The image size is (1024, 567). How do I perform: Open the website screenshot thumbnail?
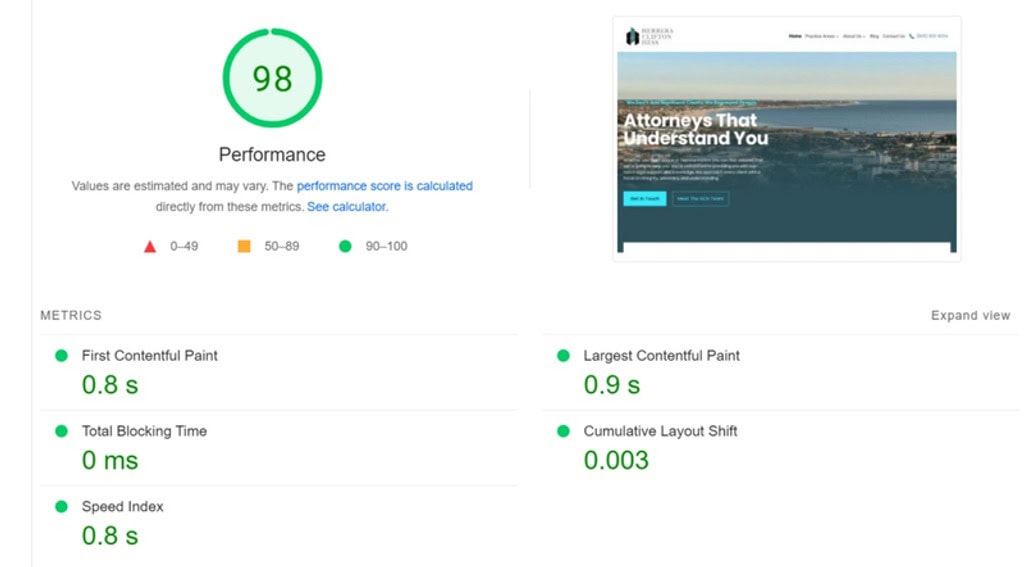click(787, 139)
